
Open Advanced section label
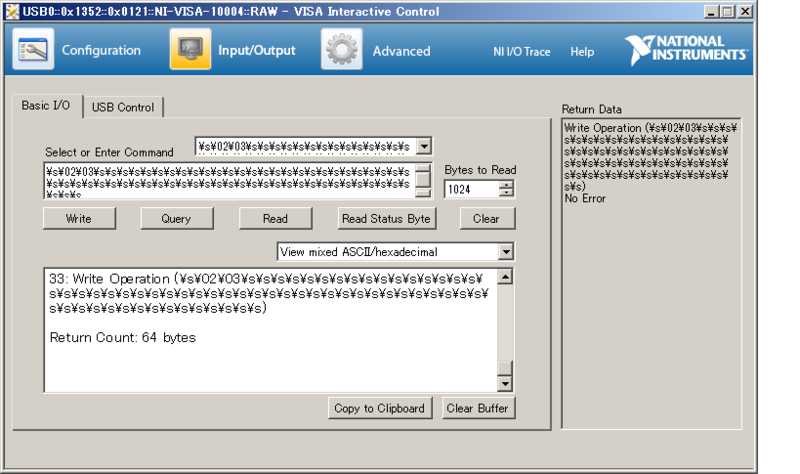[402, 52]
